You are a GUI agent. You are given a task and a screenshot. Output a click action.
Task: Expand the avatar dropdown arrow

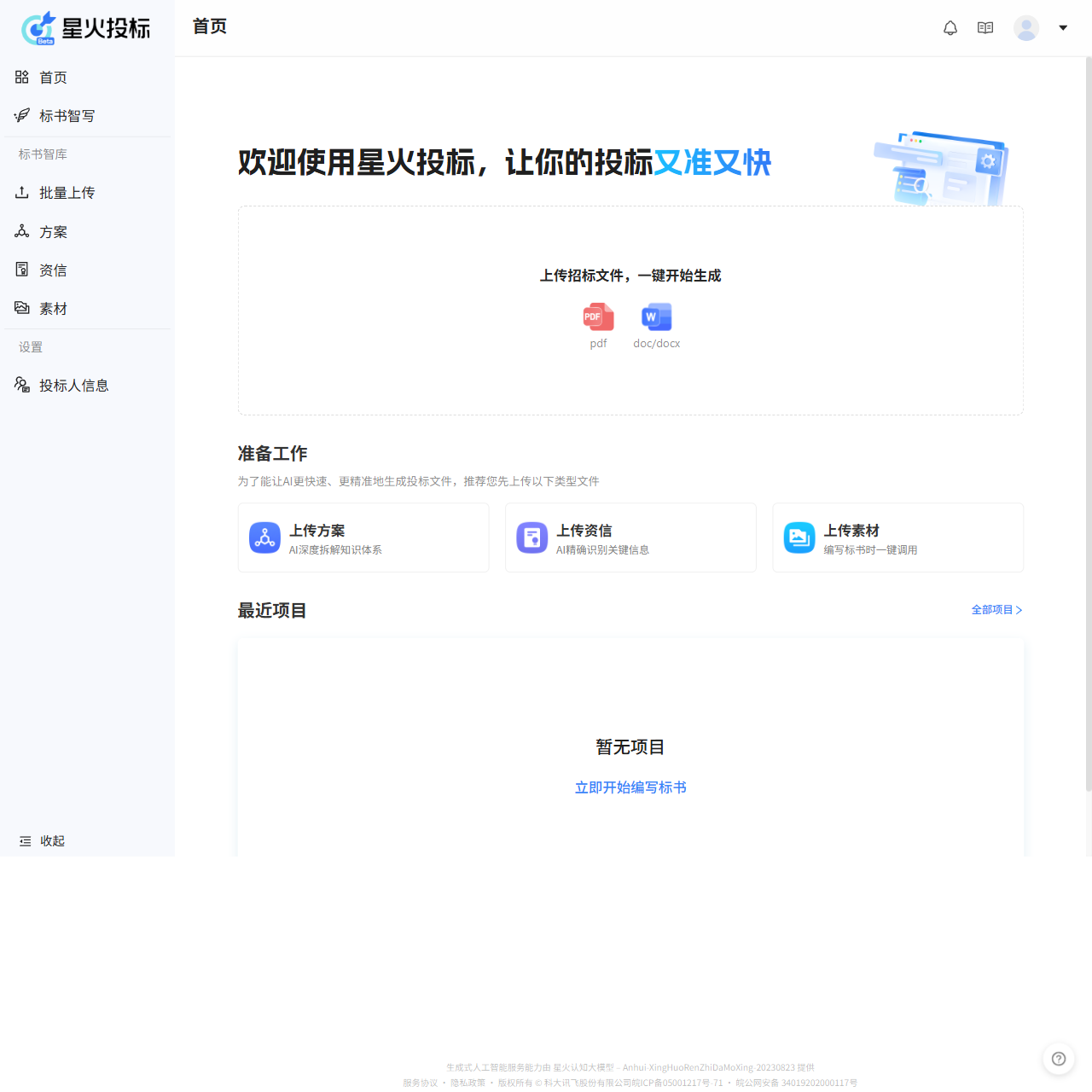pos(1063,27)
